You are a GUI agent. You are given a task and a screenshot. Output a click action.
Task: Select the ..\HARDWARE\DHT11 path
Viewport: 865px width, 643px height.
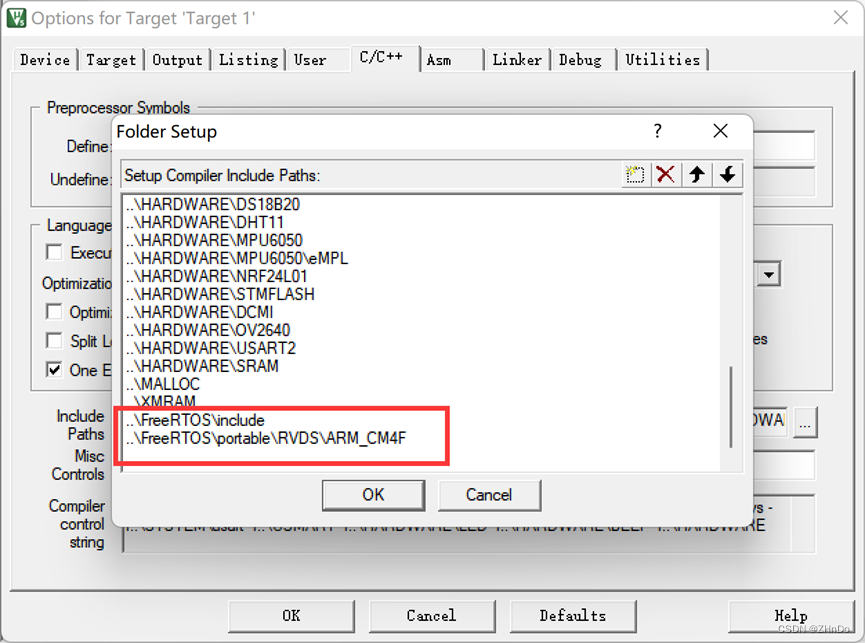(205, 222)
